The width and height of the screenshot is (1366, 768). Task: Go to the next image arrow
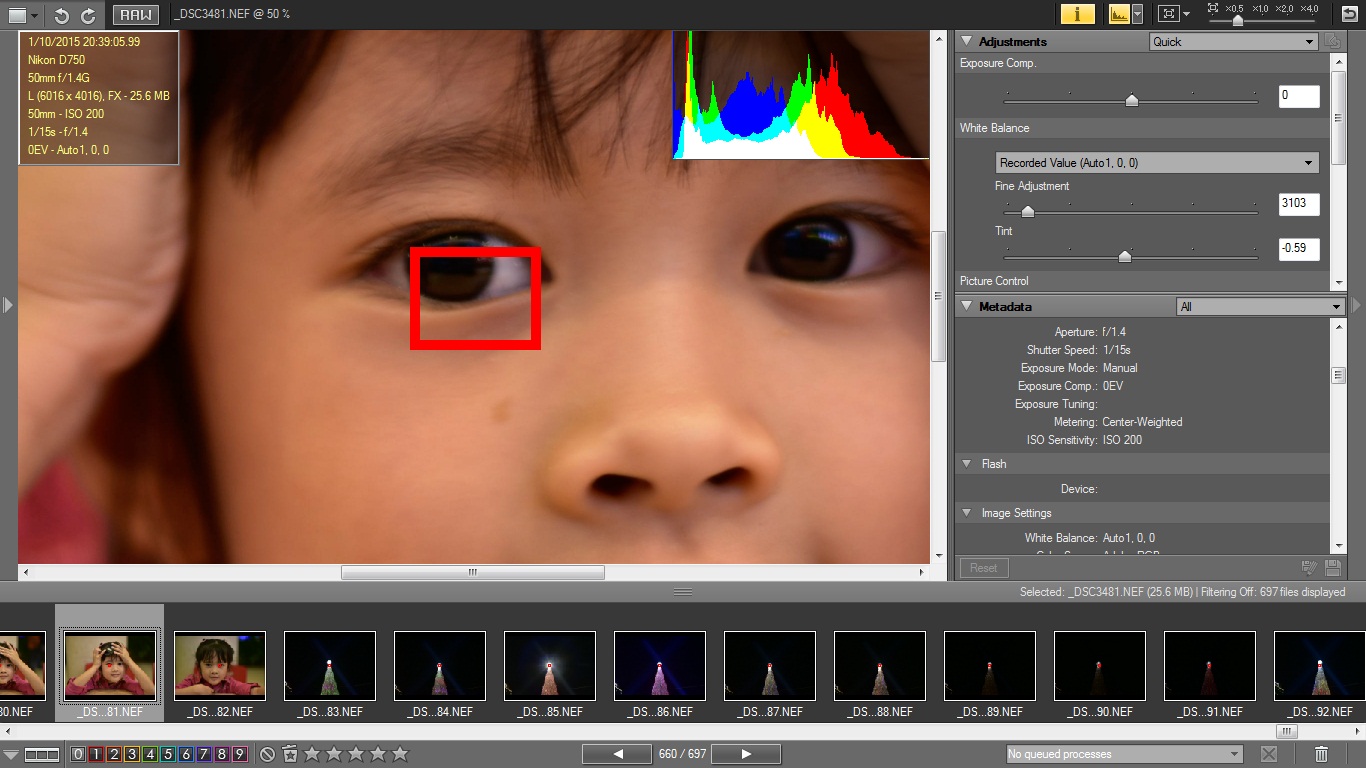(745, 754)
